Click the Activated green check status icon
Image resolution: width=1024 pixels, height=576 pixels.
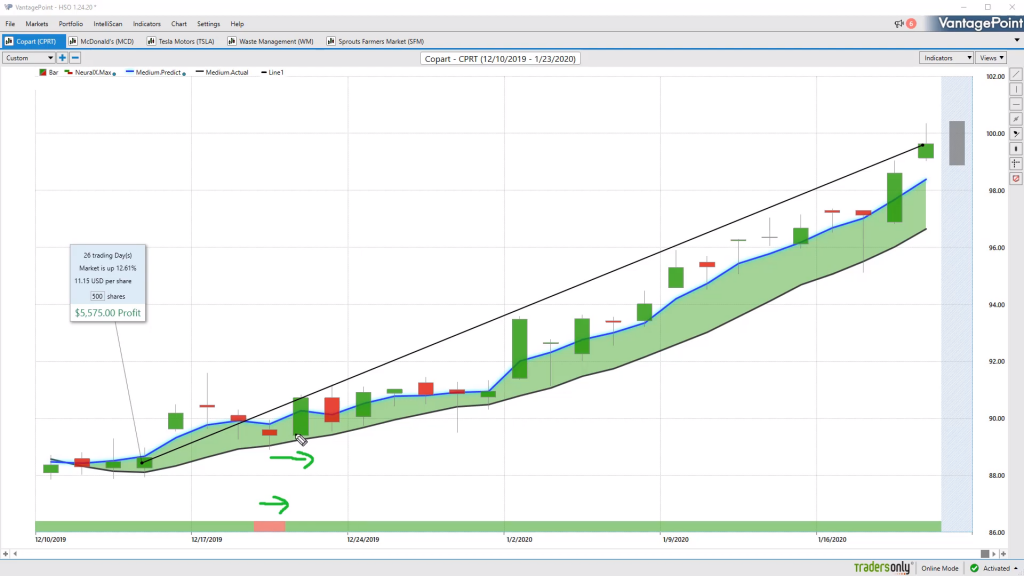click(x=974, y=568)
